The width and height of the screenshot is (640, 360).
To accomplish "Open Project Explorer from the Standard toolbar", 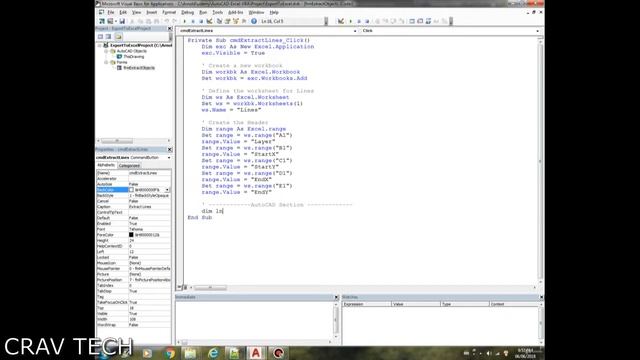I will pos(219,21).
